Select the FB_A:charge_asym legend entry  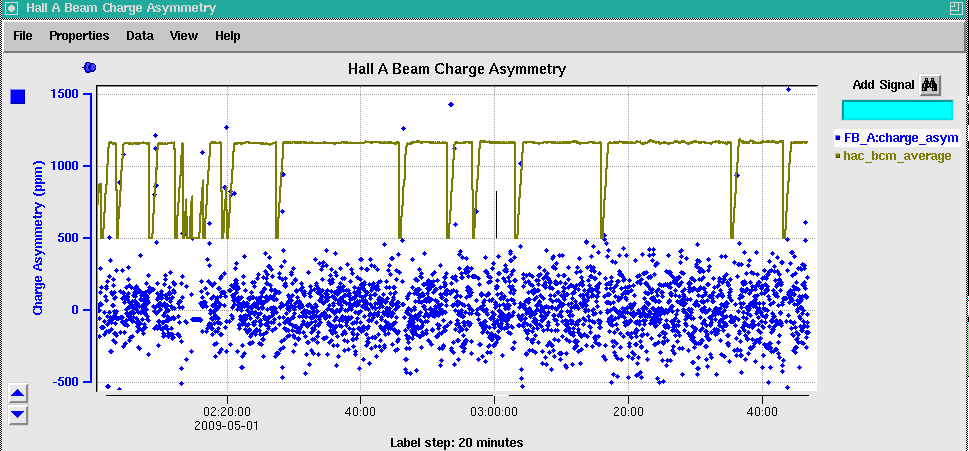[x=897, y=138]
